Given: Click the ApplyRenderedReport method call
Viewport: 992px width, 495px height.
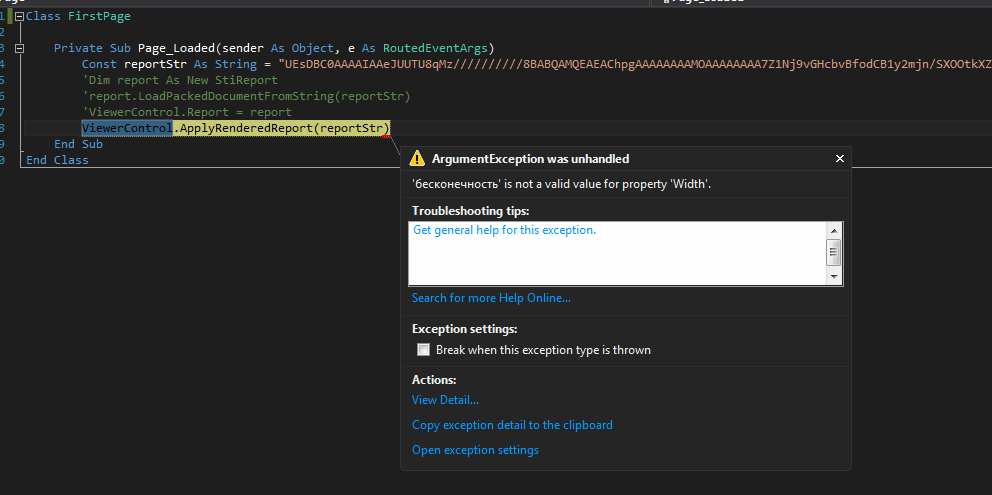Looking at the screenshot, I should (246, 128).
